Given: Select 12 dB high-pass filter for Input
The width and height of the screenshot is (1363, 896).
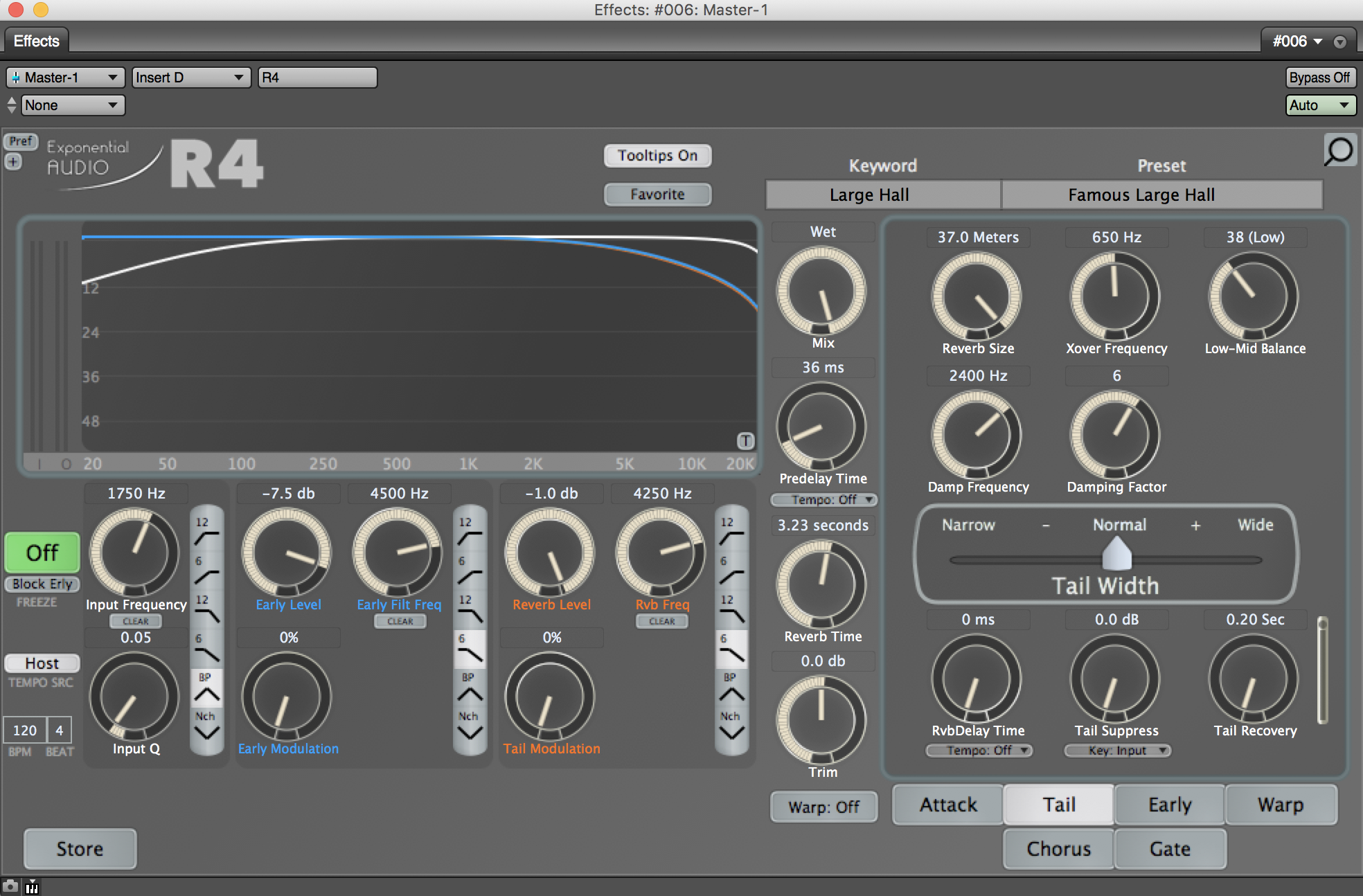Looking at the screenshot, I should coord(206,531).
